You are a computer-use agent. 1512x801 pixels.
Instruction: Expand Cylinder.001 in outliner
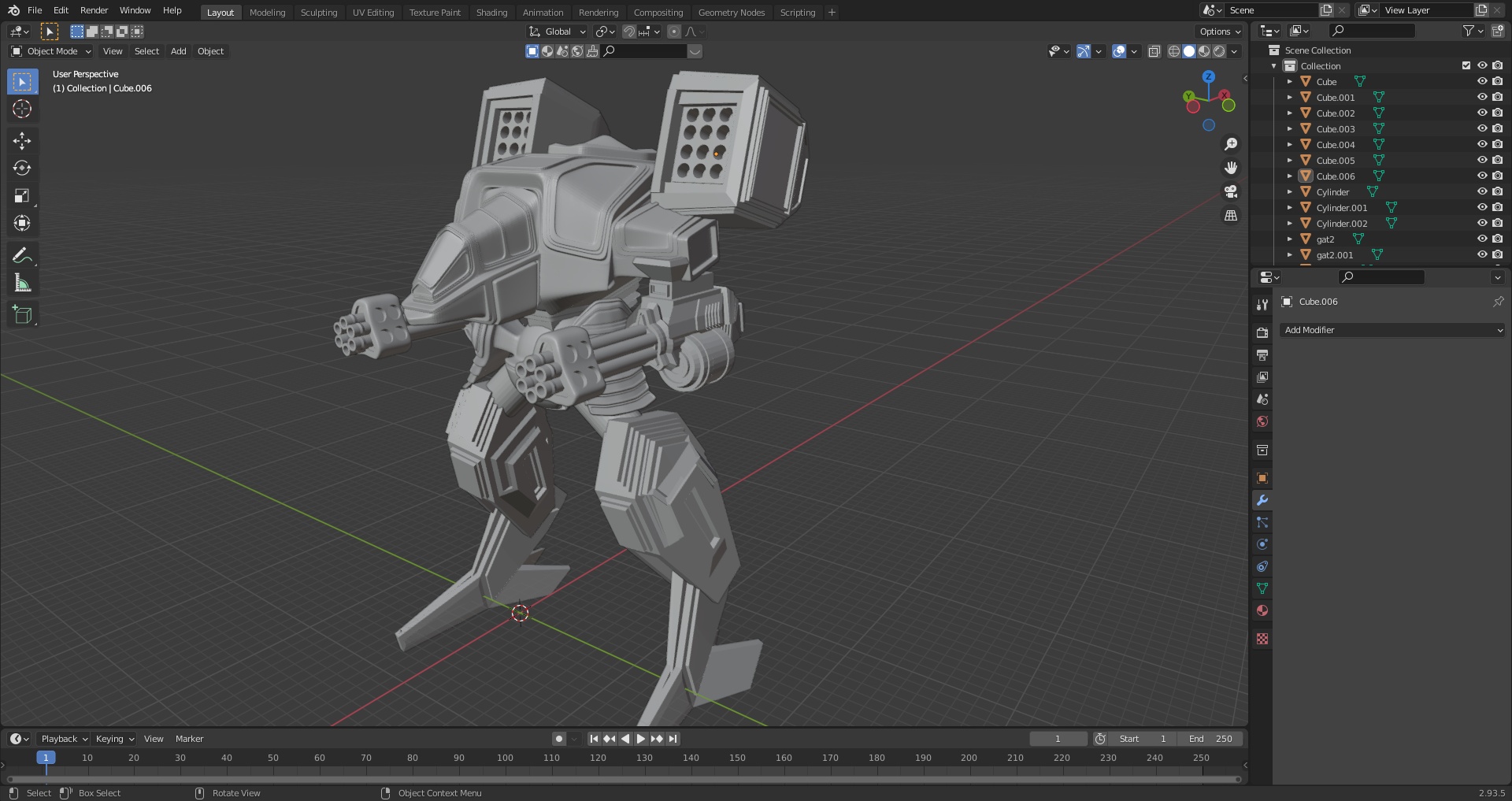[x=1289, y=207]
